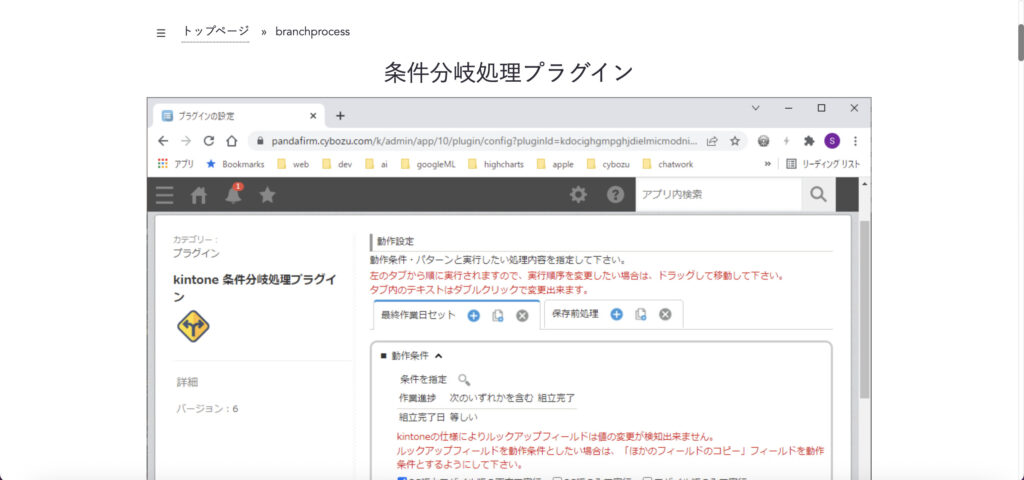Screen dimensions: 1024x480
Task: Click the plugin's yellow branching-arrow sign icon
Action: tap(193, 326)
